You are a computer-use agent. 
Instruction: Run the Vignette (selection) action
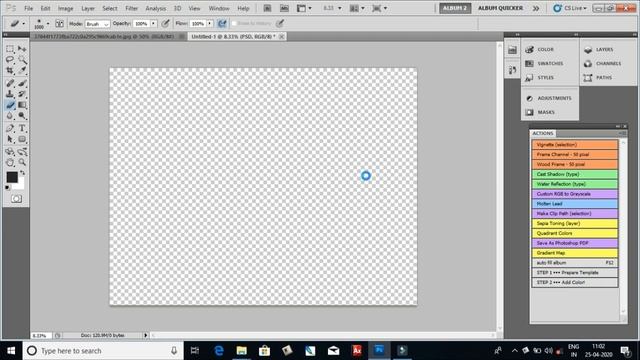575,144
